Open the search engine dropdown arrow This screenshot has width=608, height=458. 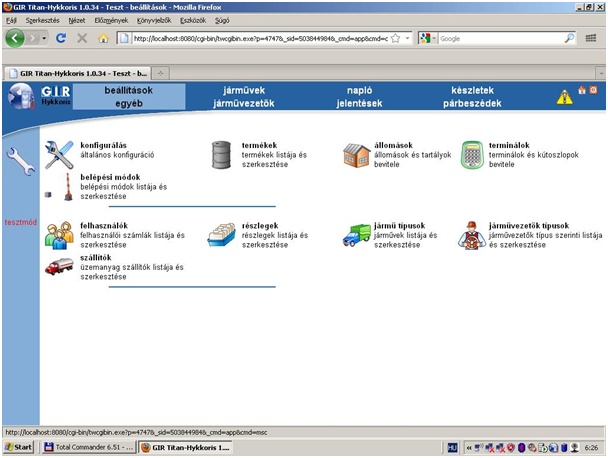pyautogui.click(x=434, y=38)
